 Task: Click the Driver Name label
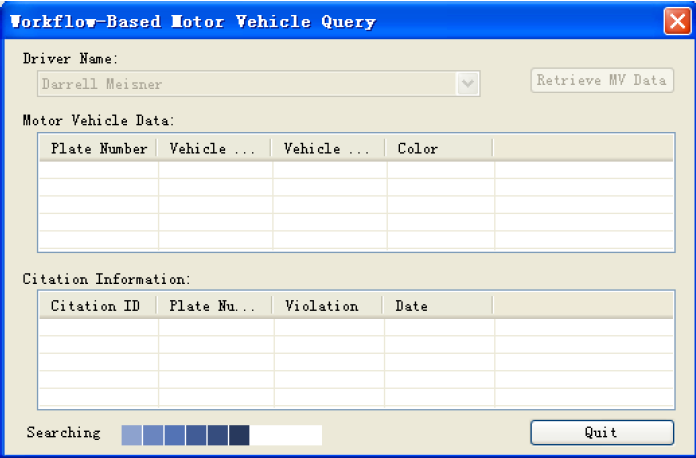pyautogui.click(x=70, y=59)
